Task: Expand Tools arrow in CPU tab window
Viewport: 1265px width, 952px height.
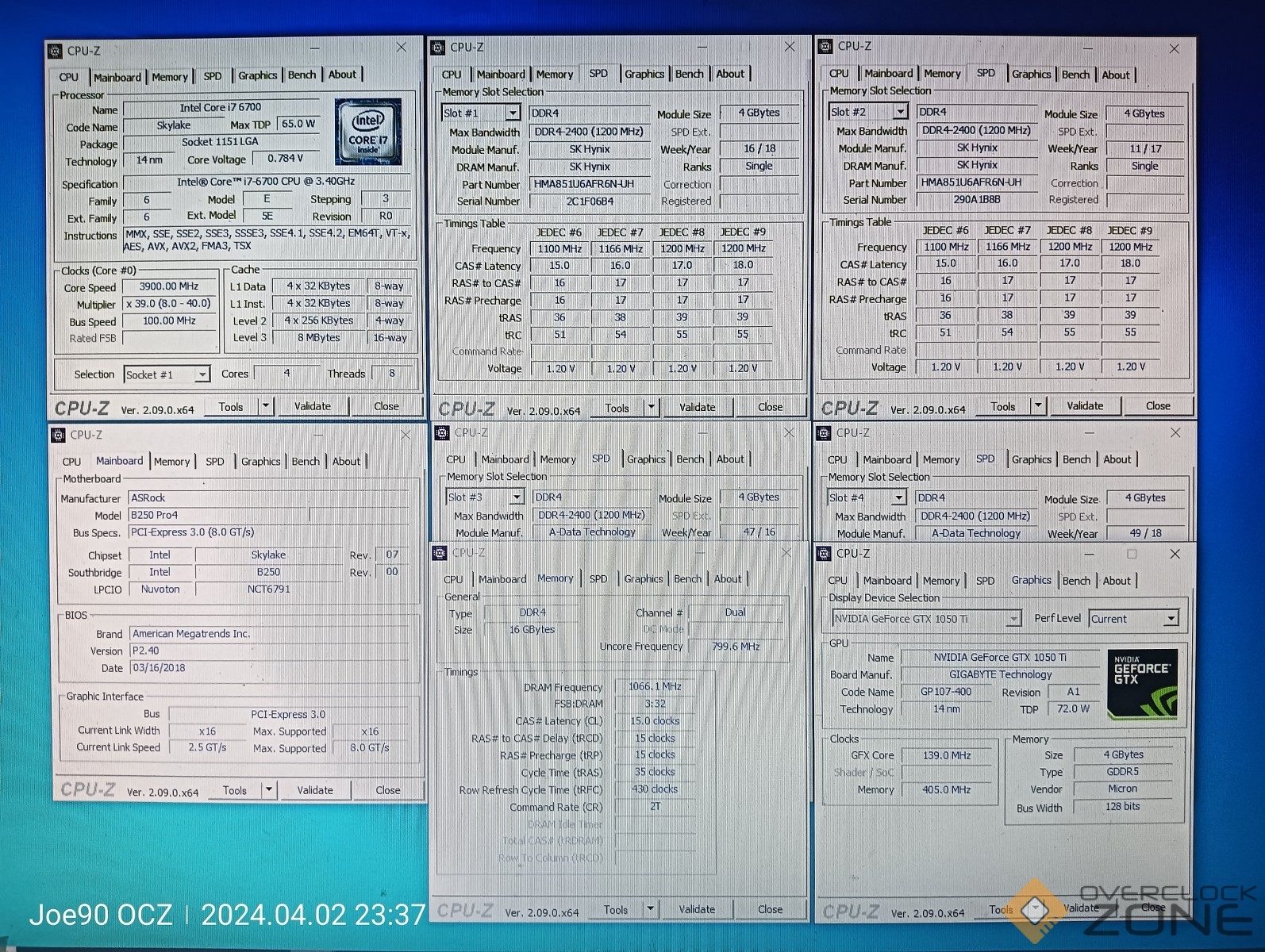Action: (x=266, y=406)
